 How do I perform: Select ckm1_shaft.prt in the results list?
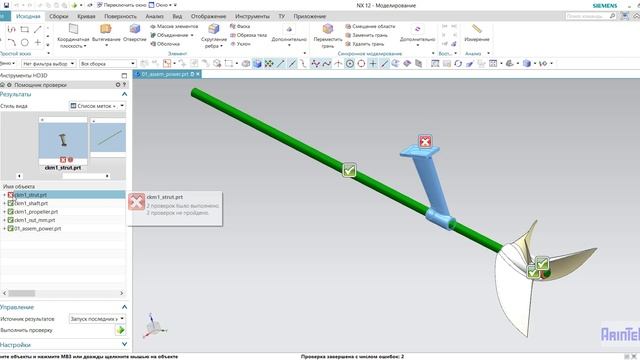pos(31,203)
